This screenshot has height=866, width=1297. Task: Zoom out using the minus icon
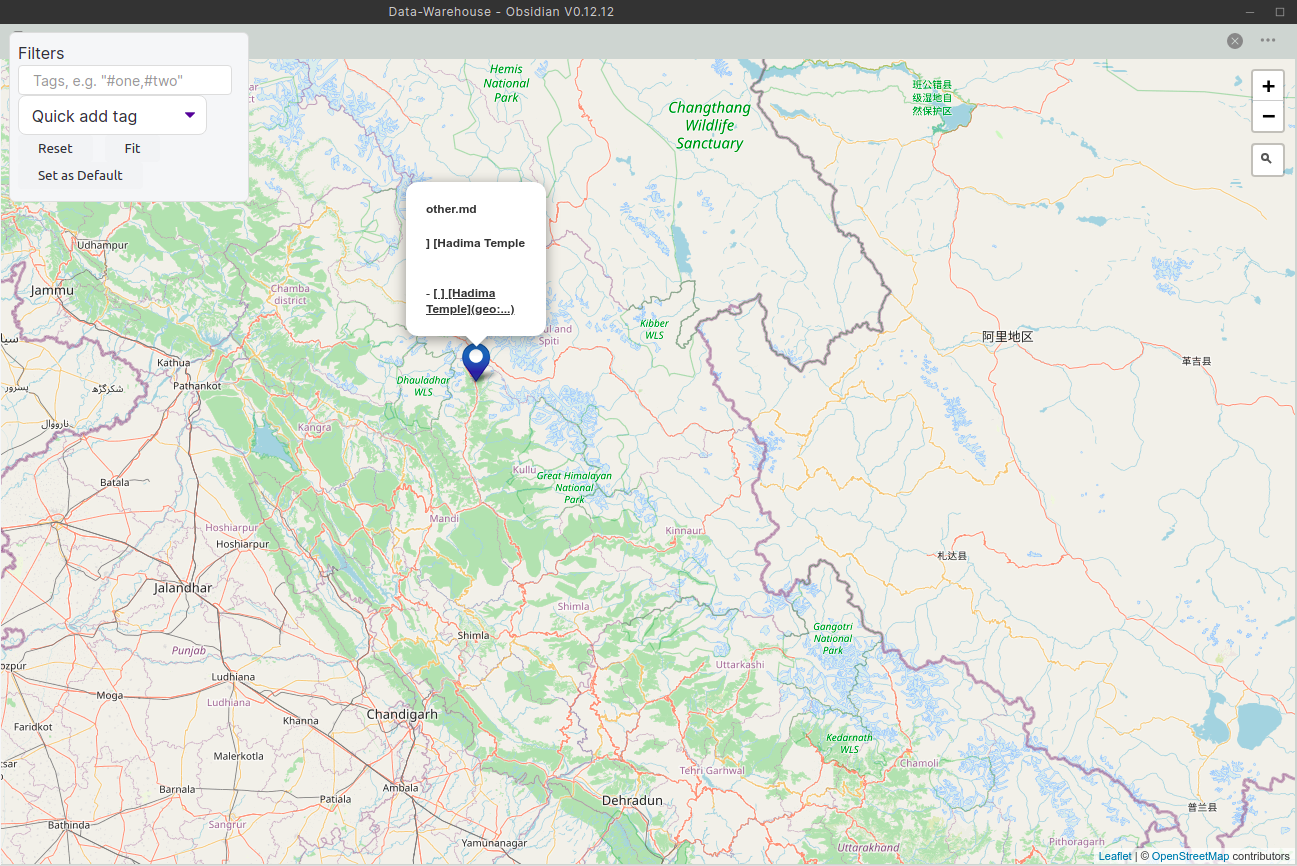(x=1267, y=116)
